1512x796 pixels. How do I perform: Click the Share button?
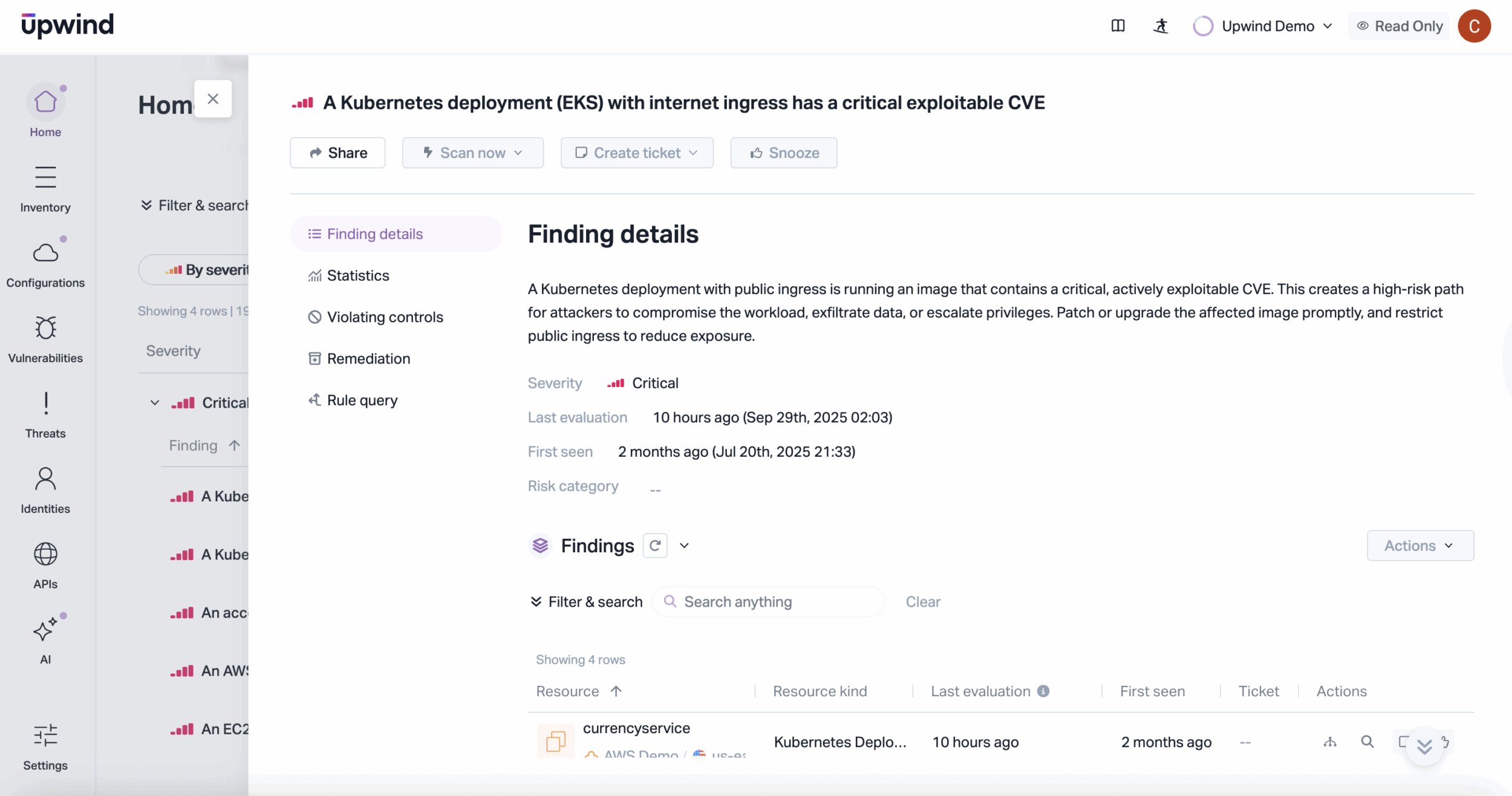click(x=337, y=153)
